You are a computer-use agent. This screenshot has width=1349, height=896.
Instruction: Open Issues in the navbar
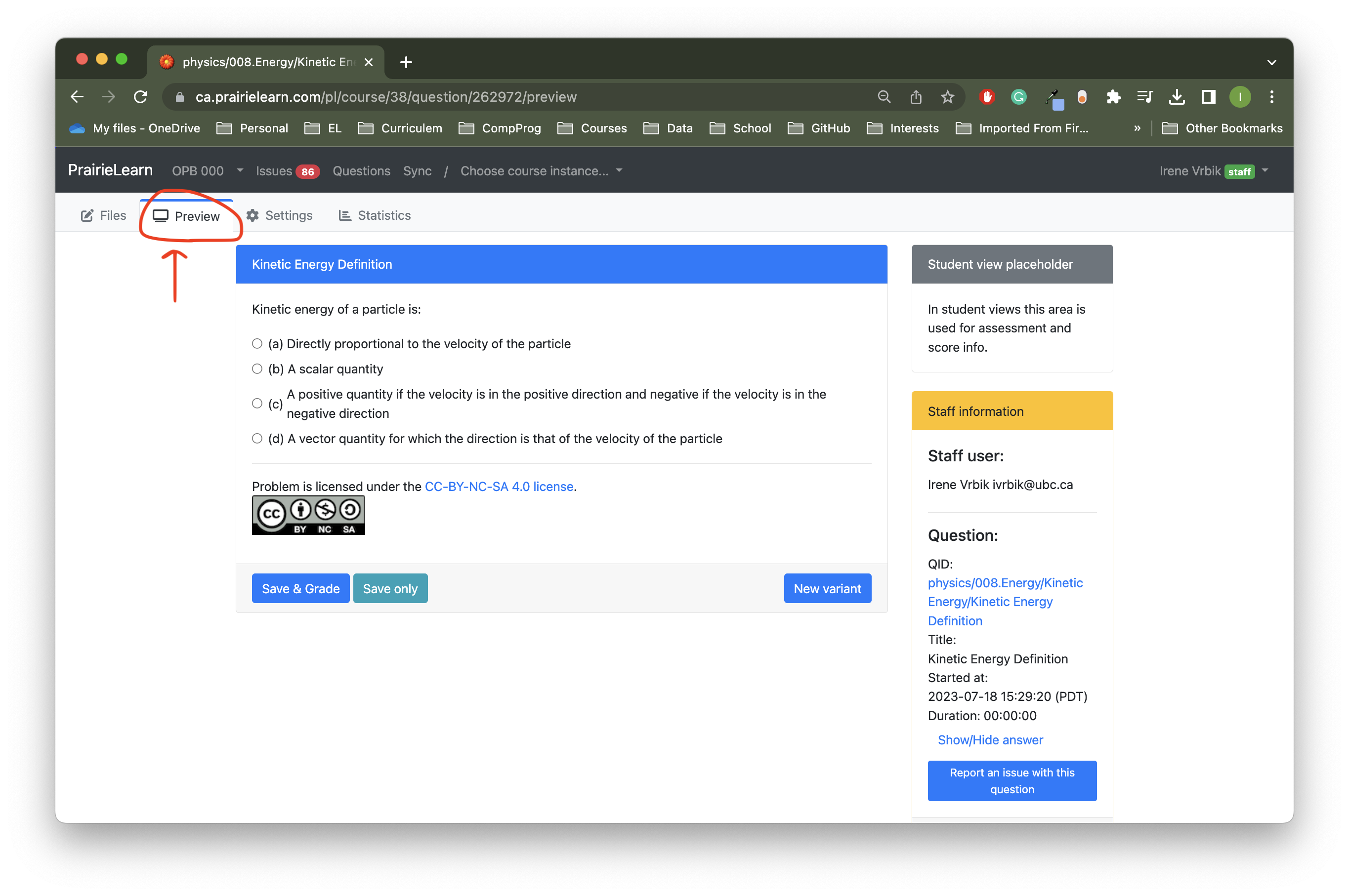coord(288,171)
